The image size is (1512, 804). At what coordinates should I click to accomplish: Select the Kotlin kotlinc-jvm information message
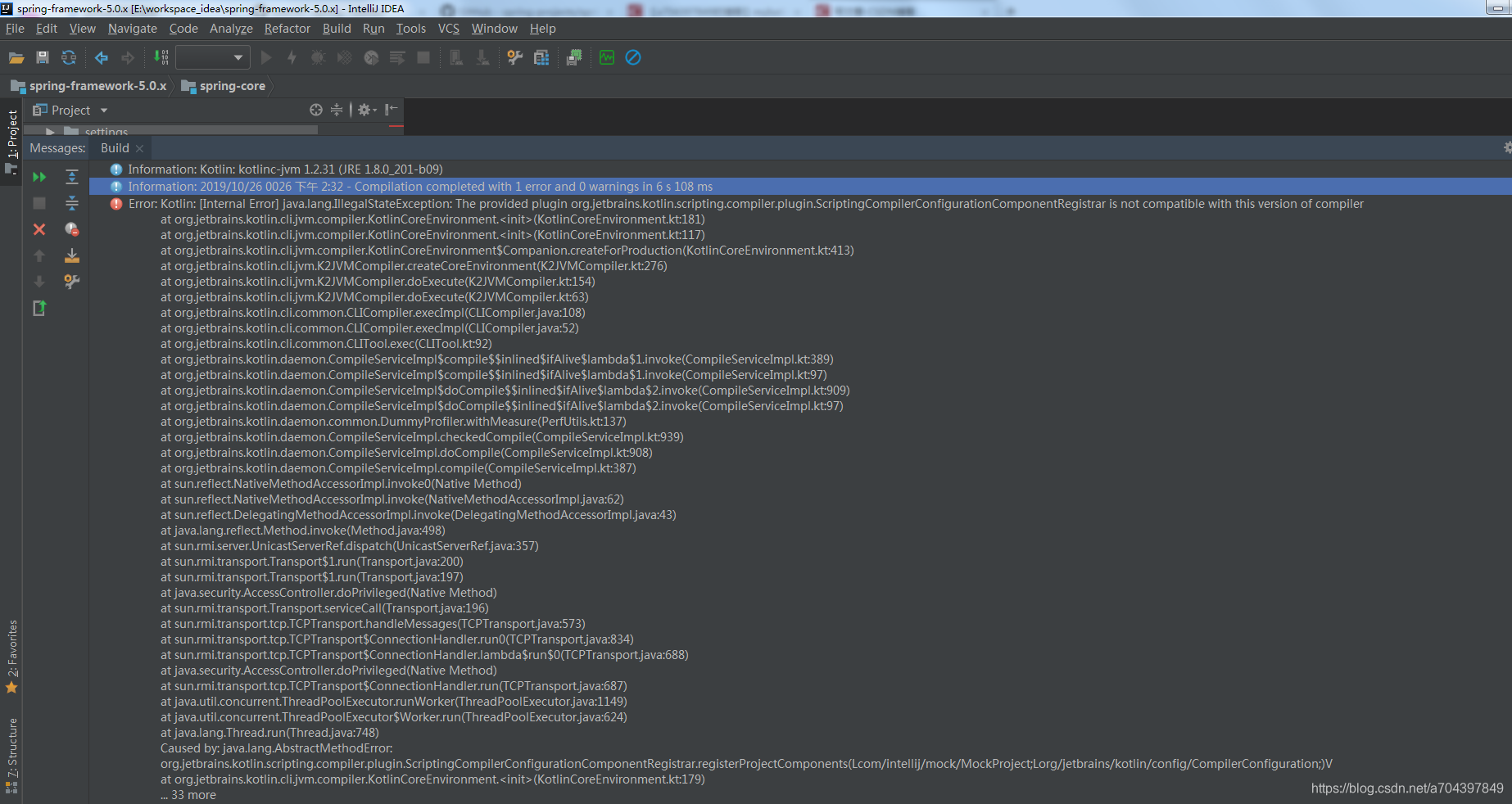pos(285,169)
